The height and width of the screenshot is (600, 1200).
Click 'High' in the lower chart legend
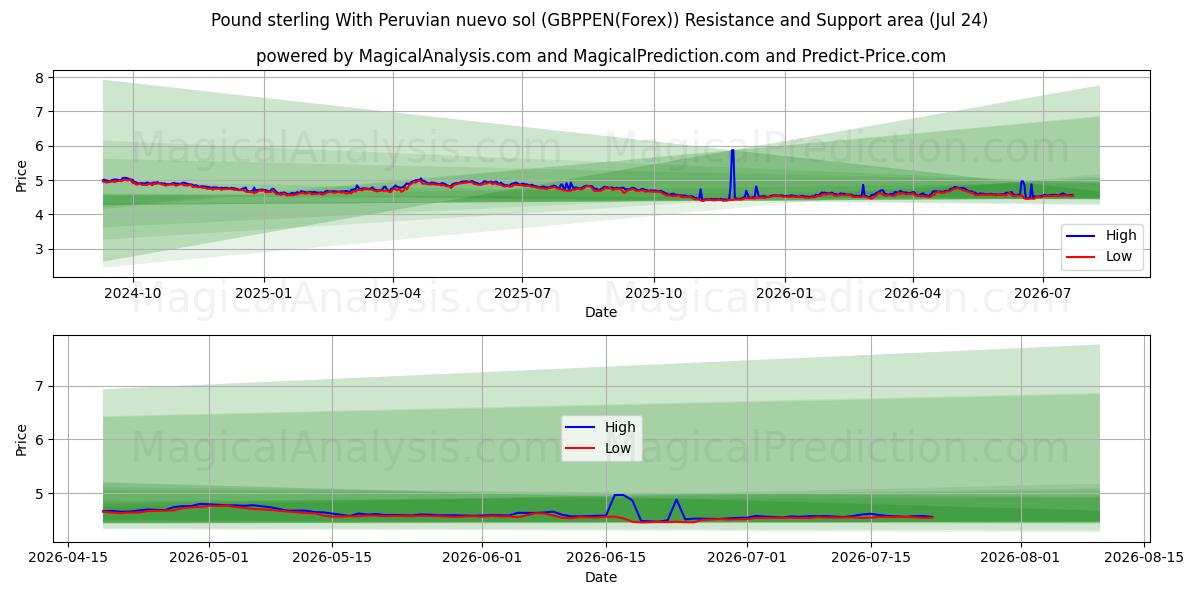click(x=620, y=427)
